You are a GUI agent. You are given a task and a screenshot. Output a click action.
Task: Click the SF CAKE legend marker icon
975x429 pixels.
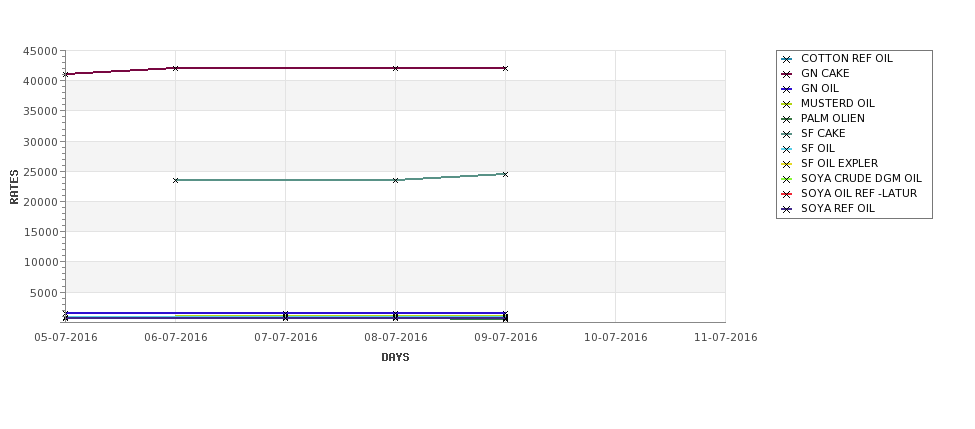[787, 134]
